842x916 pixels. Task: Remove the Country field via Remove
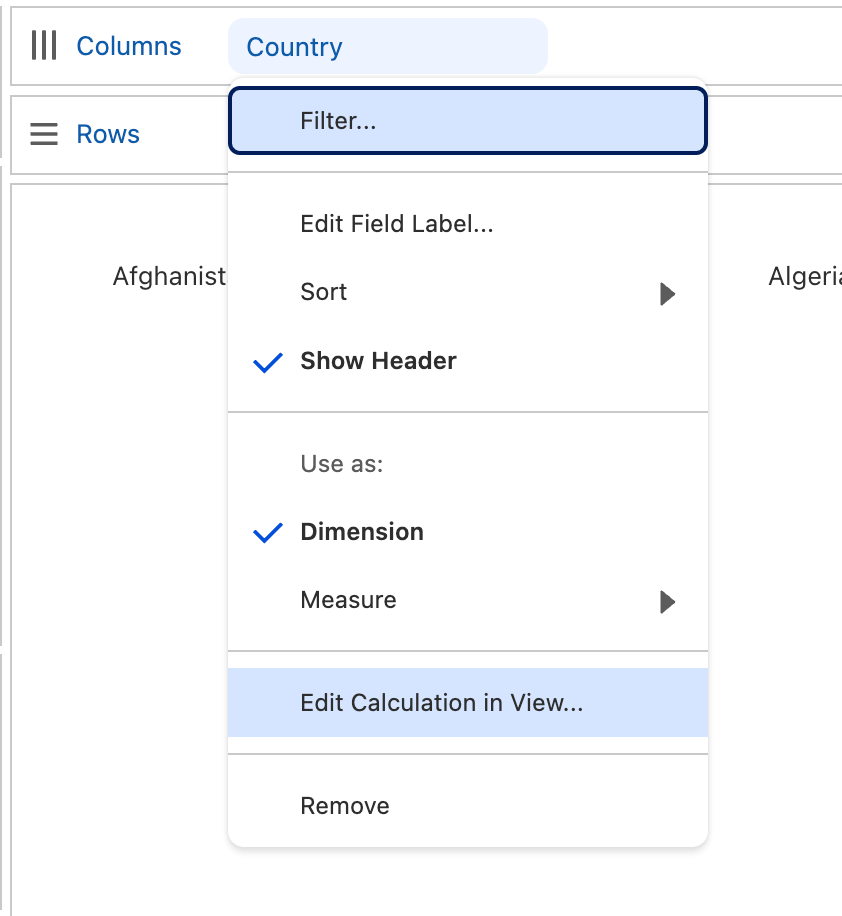345,806
